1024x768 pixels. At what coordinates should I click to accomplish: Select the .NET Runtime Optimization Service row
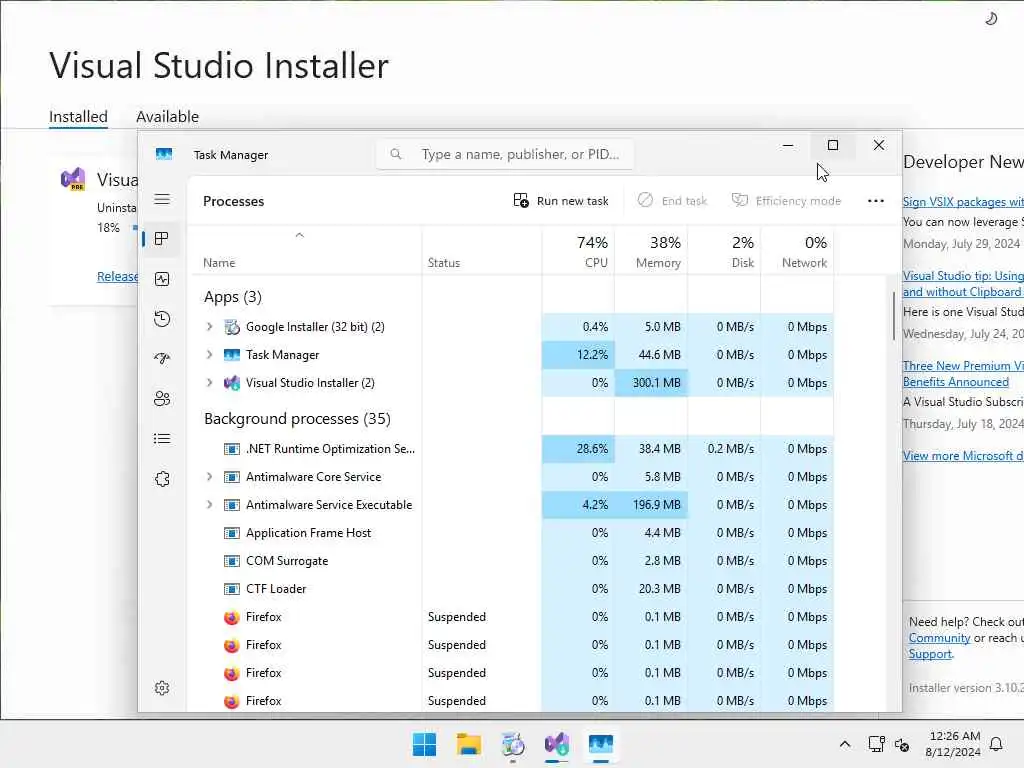click(x=513, y=449)
